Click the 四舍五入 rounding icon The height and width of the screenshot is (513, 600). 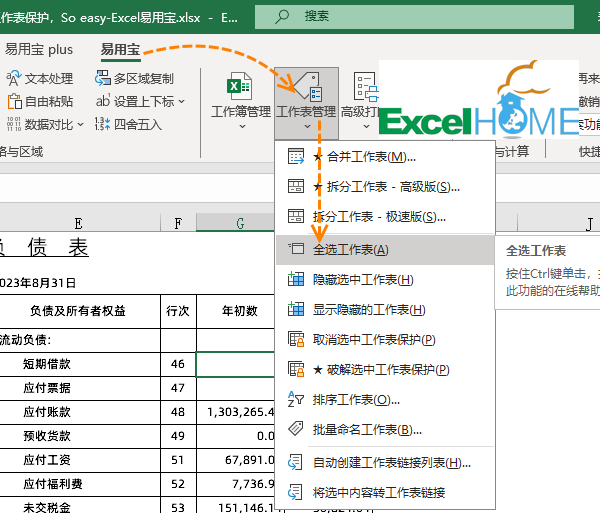pyautogui.click(x=103, y=124)
